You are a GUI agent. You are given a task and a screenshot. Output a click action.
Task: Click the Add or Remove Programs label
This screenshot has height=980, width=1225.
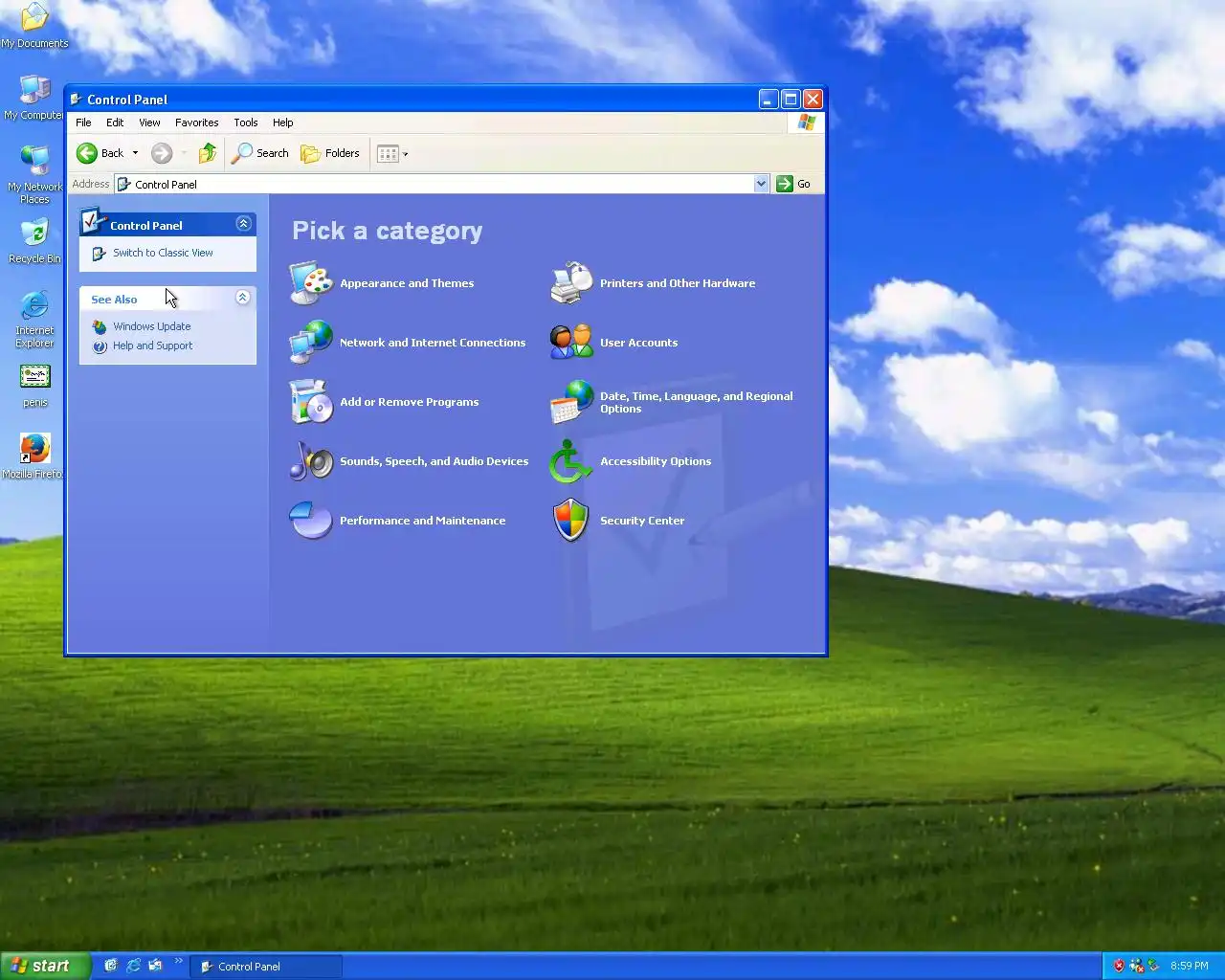tap(410, 402)
